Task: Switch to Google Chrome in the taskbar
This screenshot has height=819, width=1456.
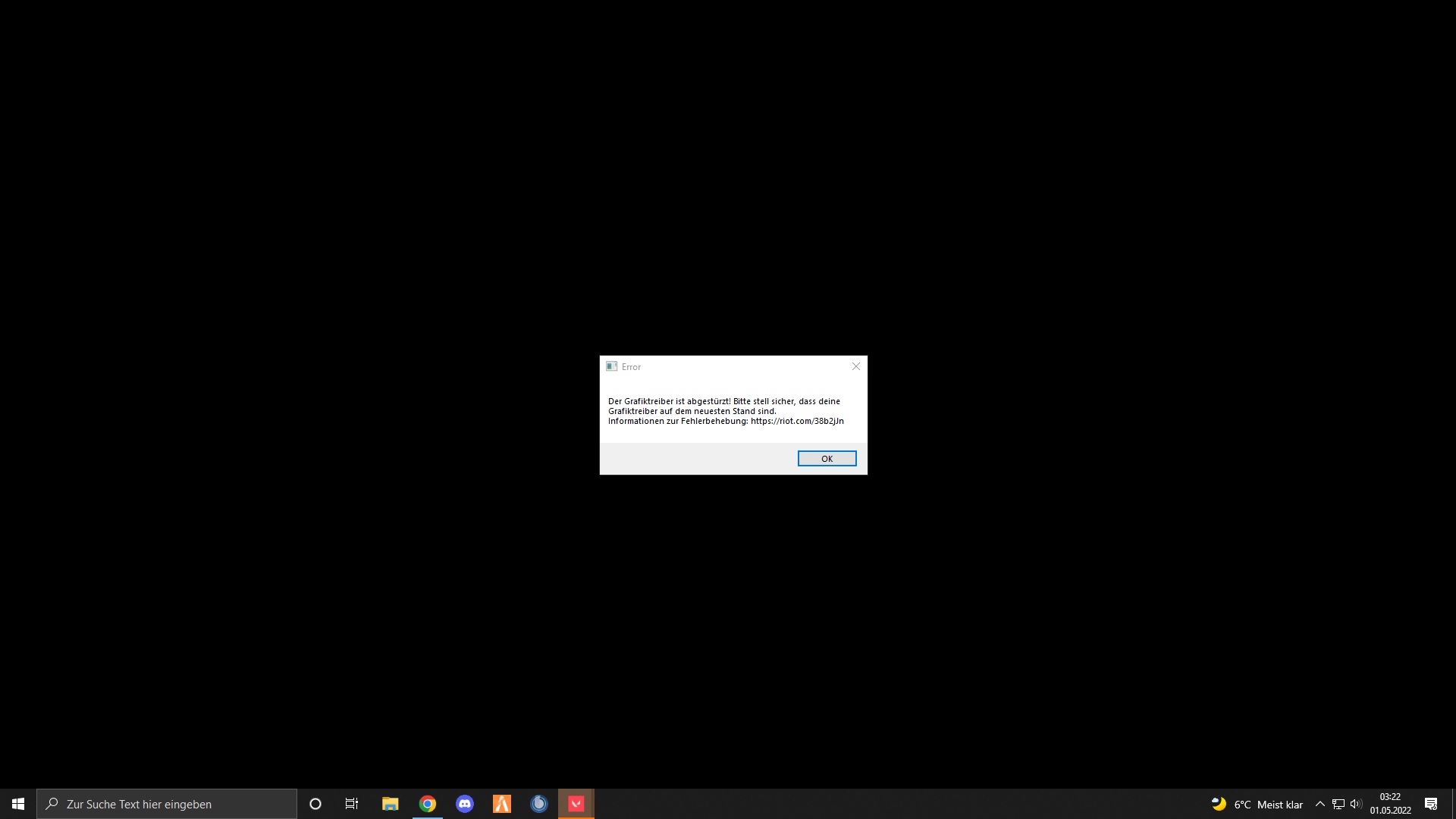Action: [428, 804]
